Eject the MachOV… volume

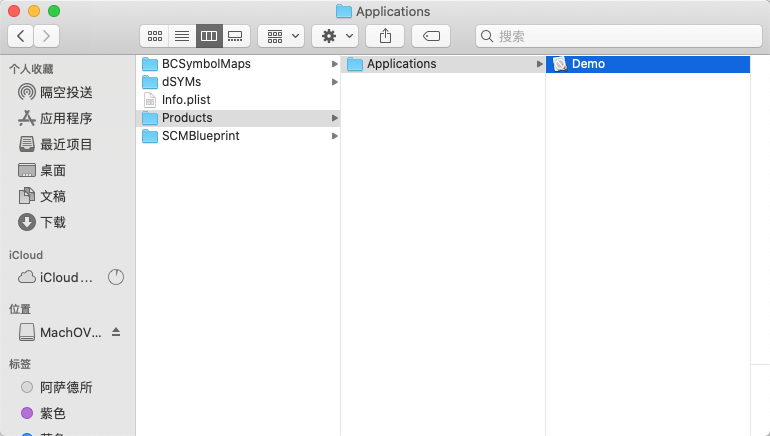click(116, 332)
